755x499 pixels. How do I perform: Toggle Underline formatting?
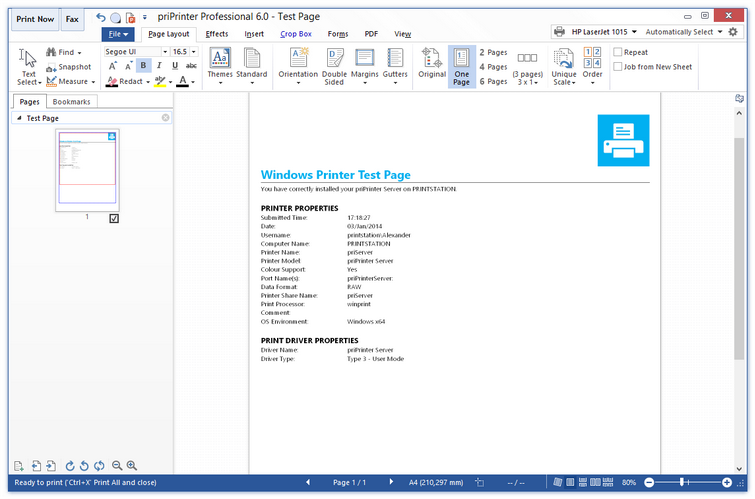pyautogui.click(x=175, y=66)
